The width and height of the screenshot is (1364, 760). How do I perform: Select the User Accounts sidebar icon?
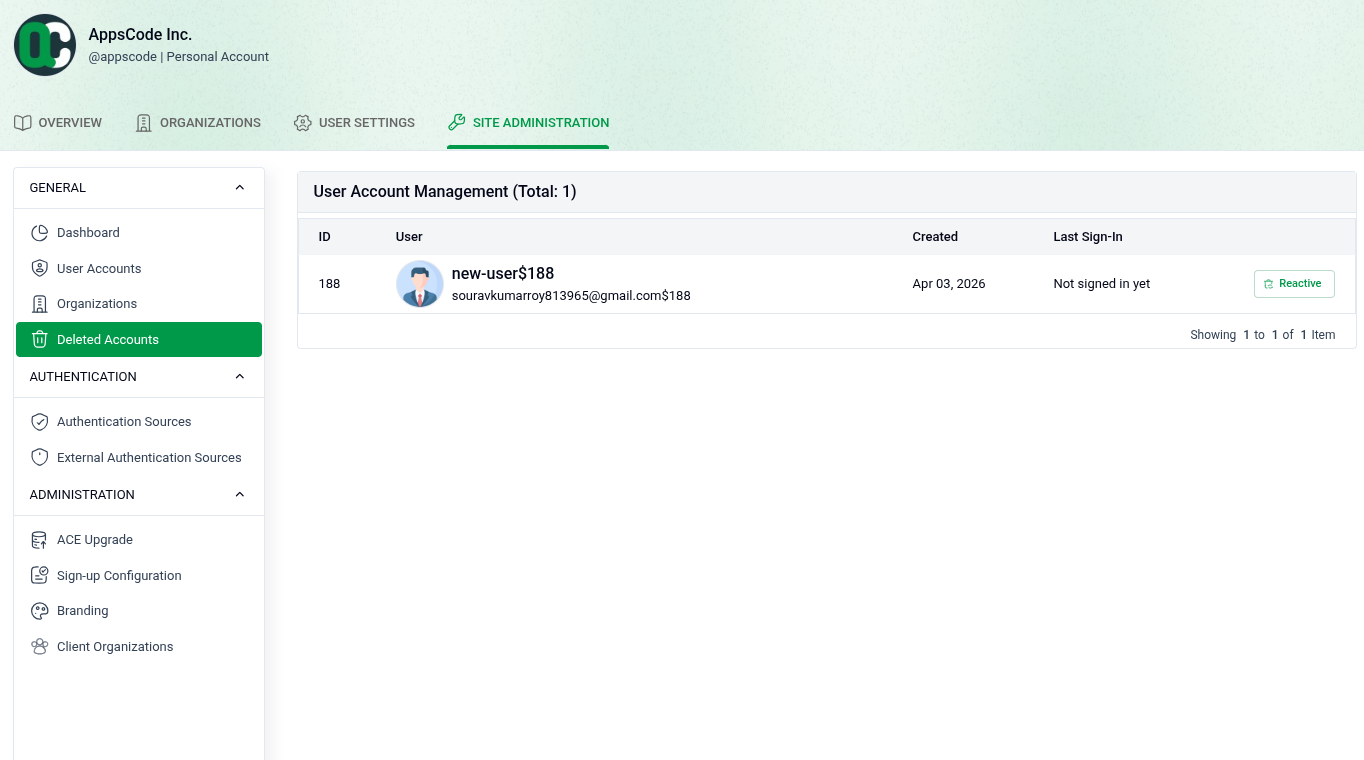tap(39, 268)
